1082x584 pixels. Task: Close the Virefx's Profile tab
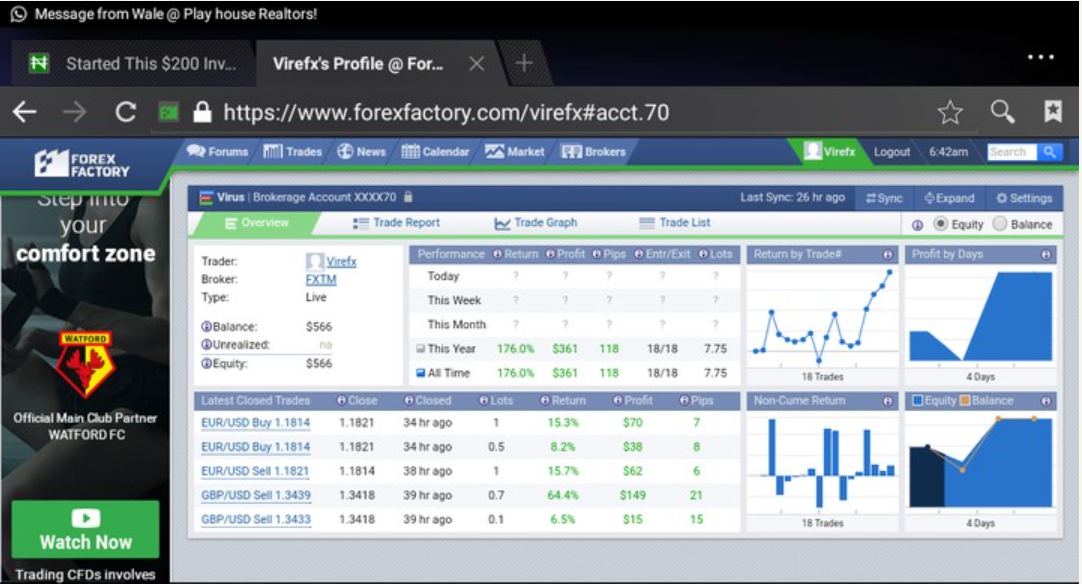pos(476,64)
